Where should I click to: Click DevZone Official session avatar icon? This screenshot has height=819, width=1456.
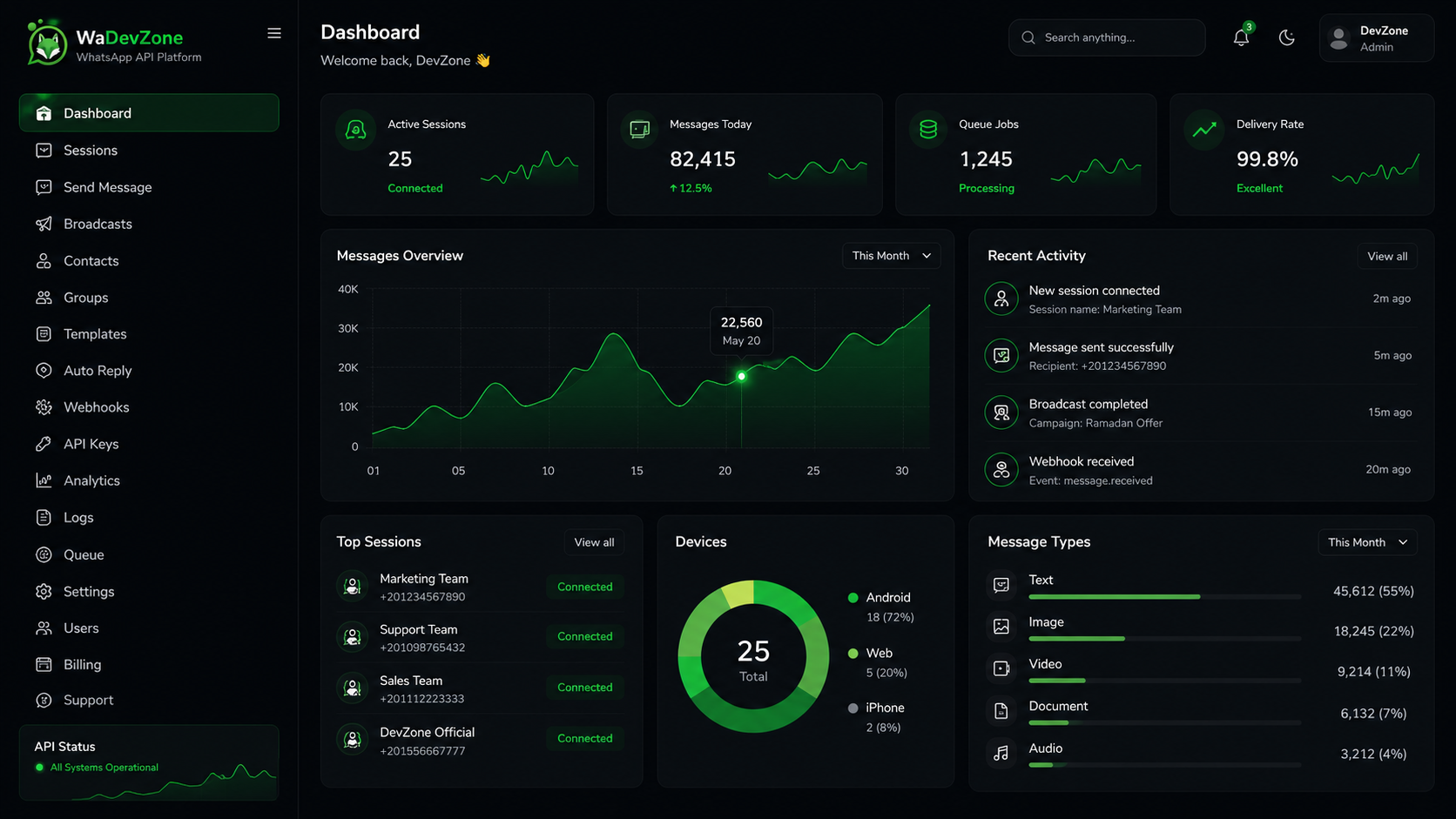pos(353,739)
